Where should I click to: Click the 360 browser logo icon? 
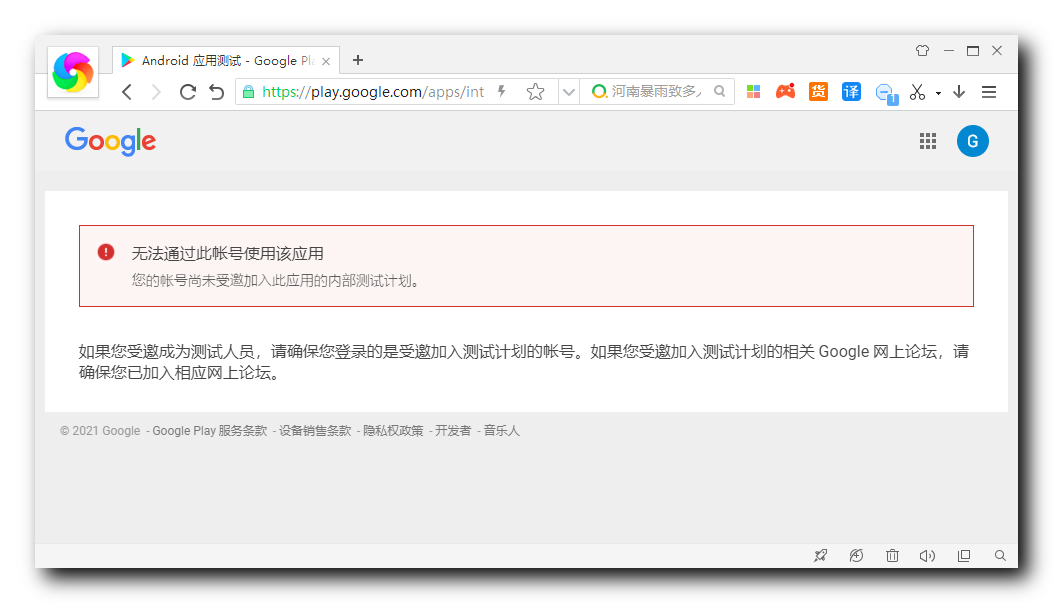pyautogui.click(x=73, y=73)
